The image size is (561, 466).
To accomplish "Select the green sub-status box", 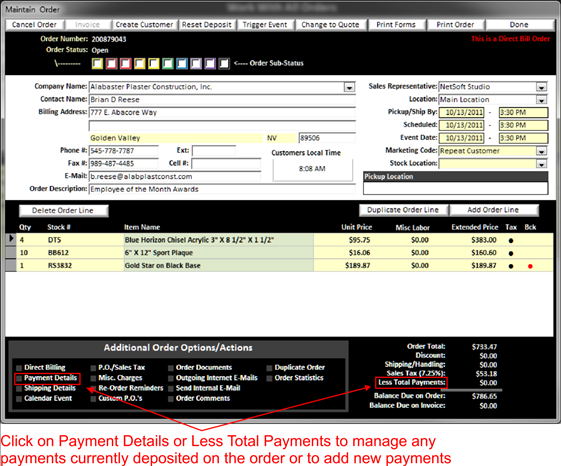I will tap(168, 64).
